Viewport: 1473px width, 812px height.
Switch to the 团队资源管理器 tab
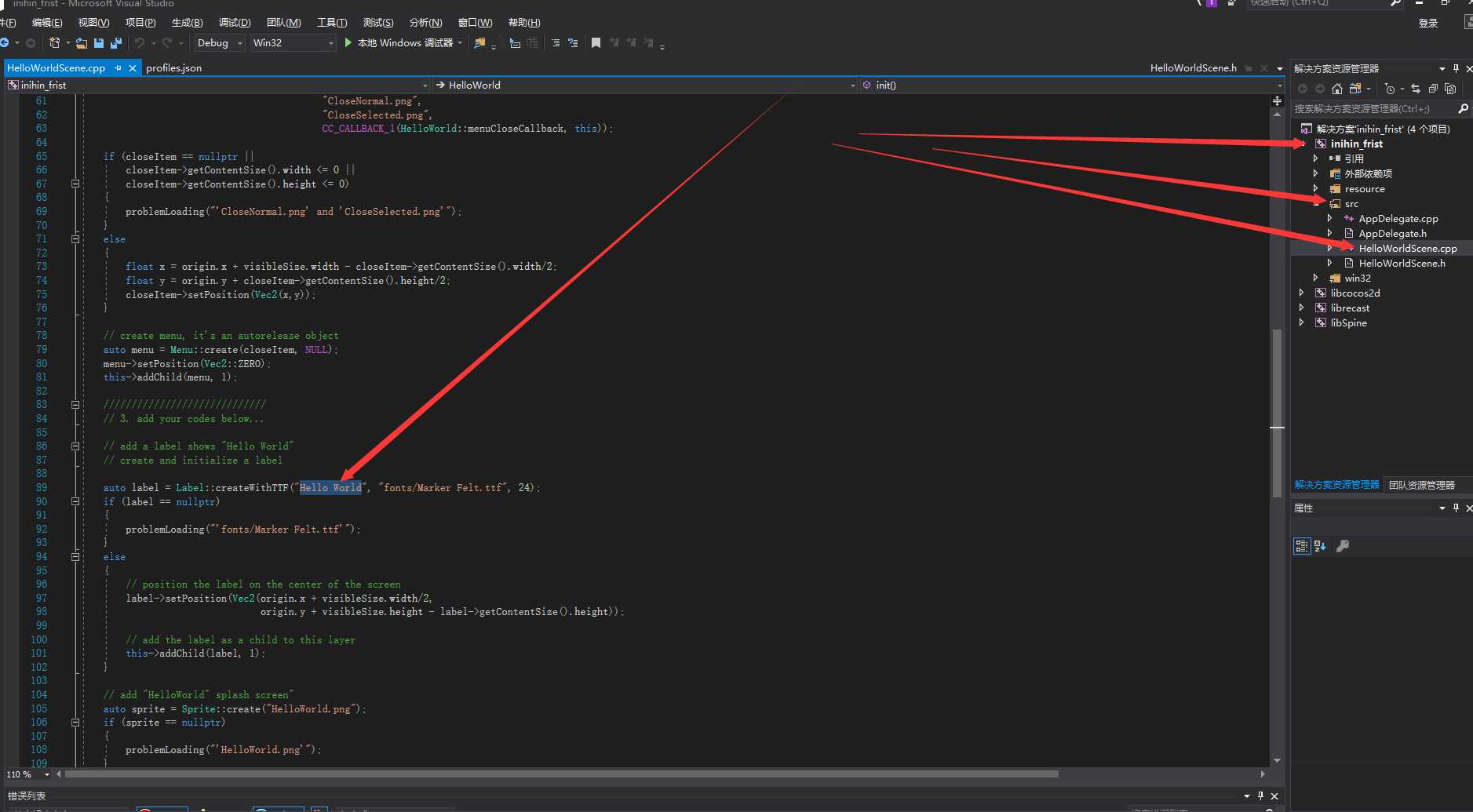(1421, 485)
